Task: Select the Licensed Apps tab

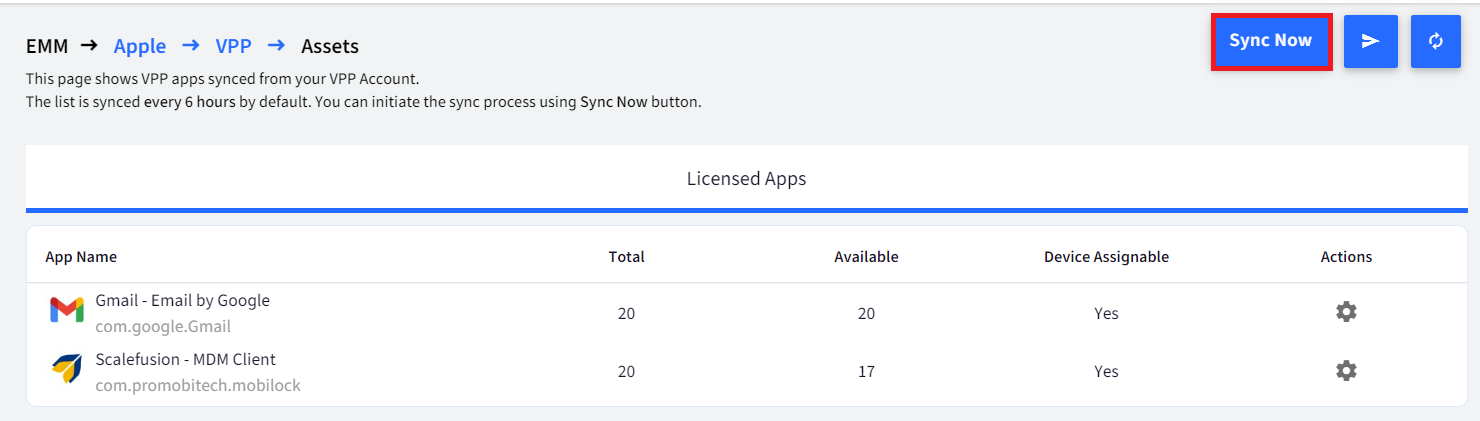Action: [x=746, y=179]
